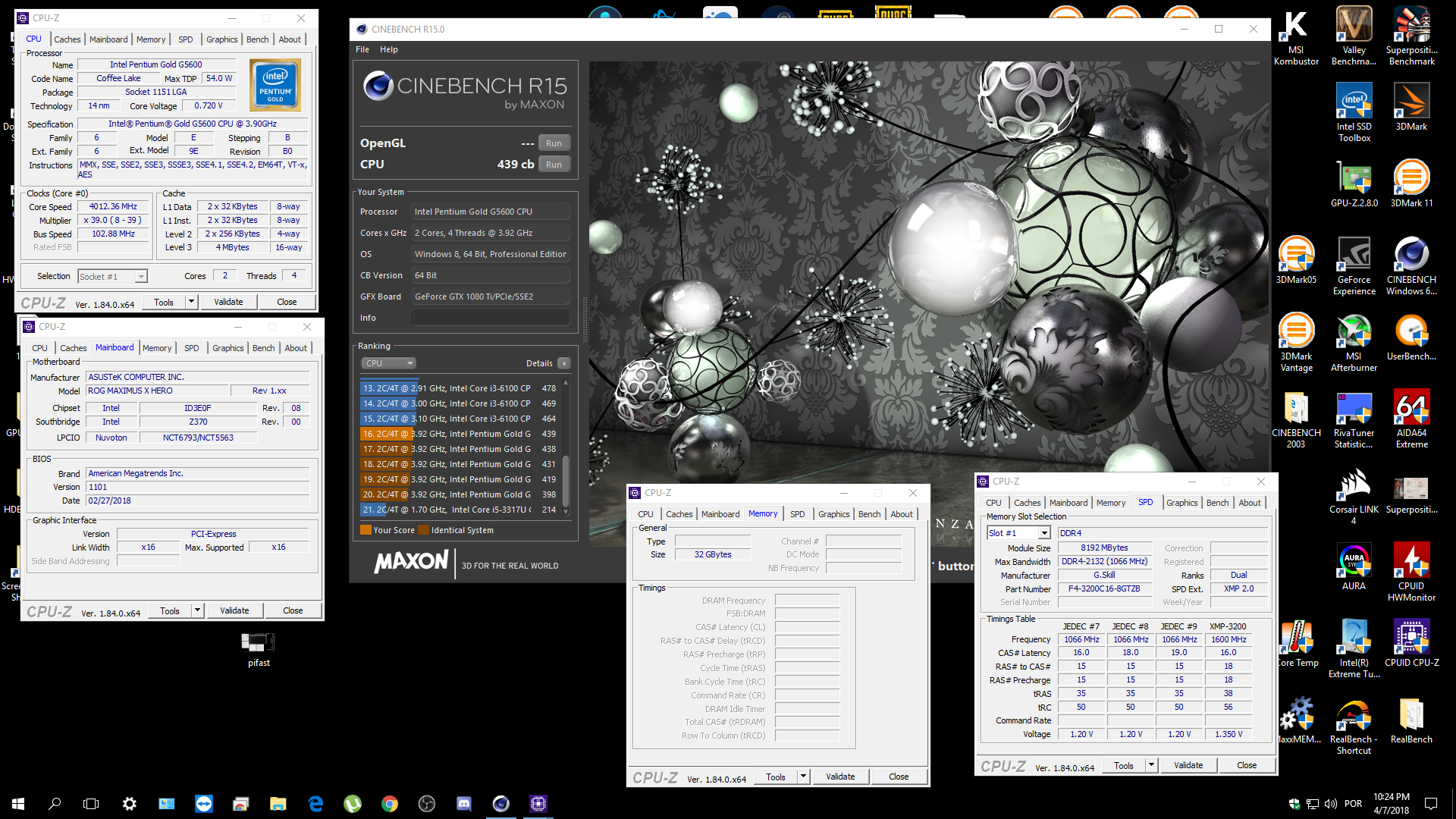Open Tools dropdown arrow in CPU-Z SPD window

click(x=1151, y=765)
